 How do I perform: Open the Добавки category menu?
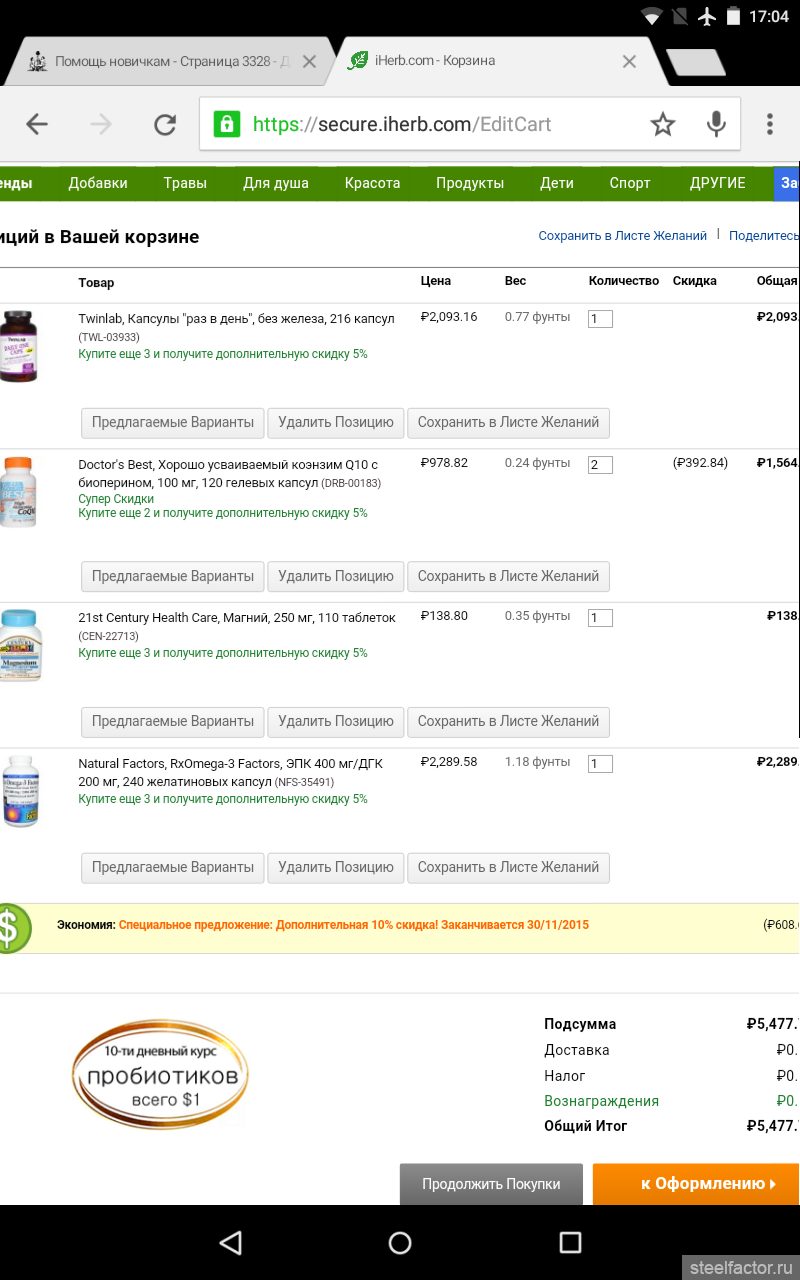[98, 183]
